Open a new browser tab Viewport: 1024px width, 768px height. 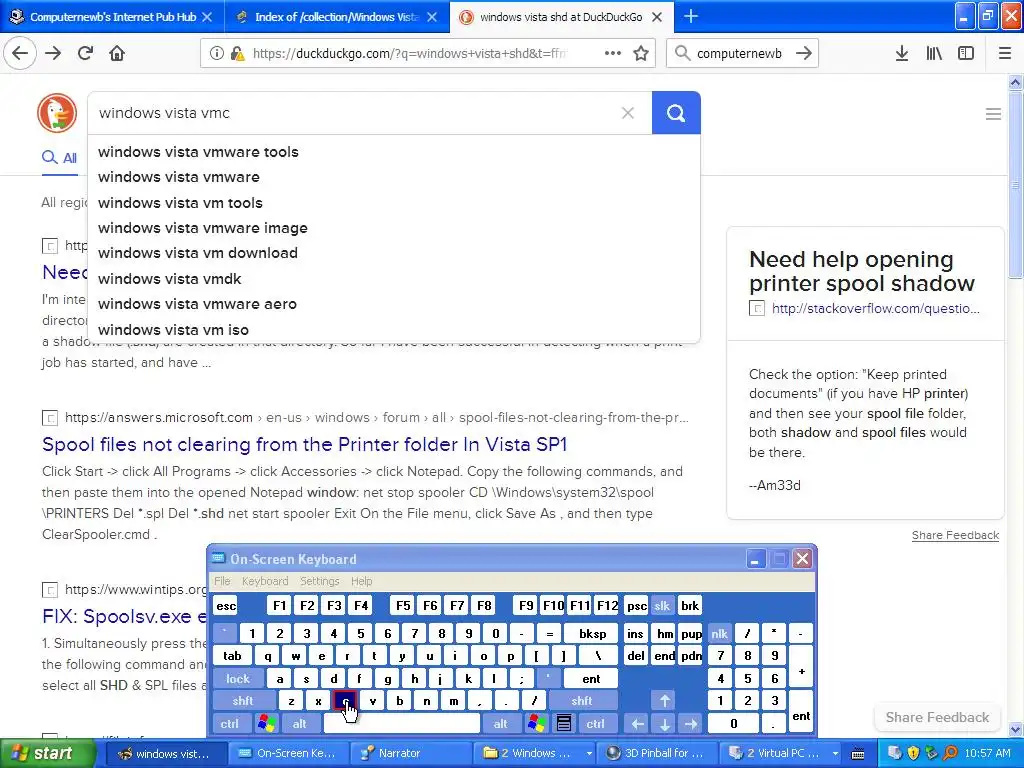click(690, 16)
